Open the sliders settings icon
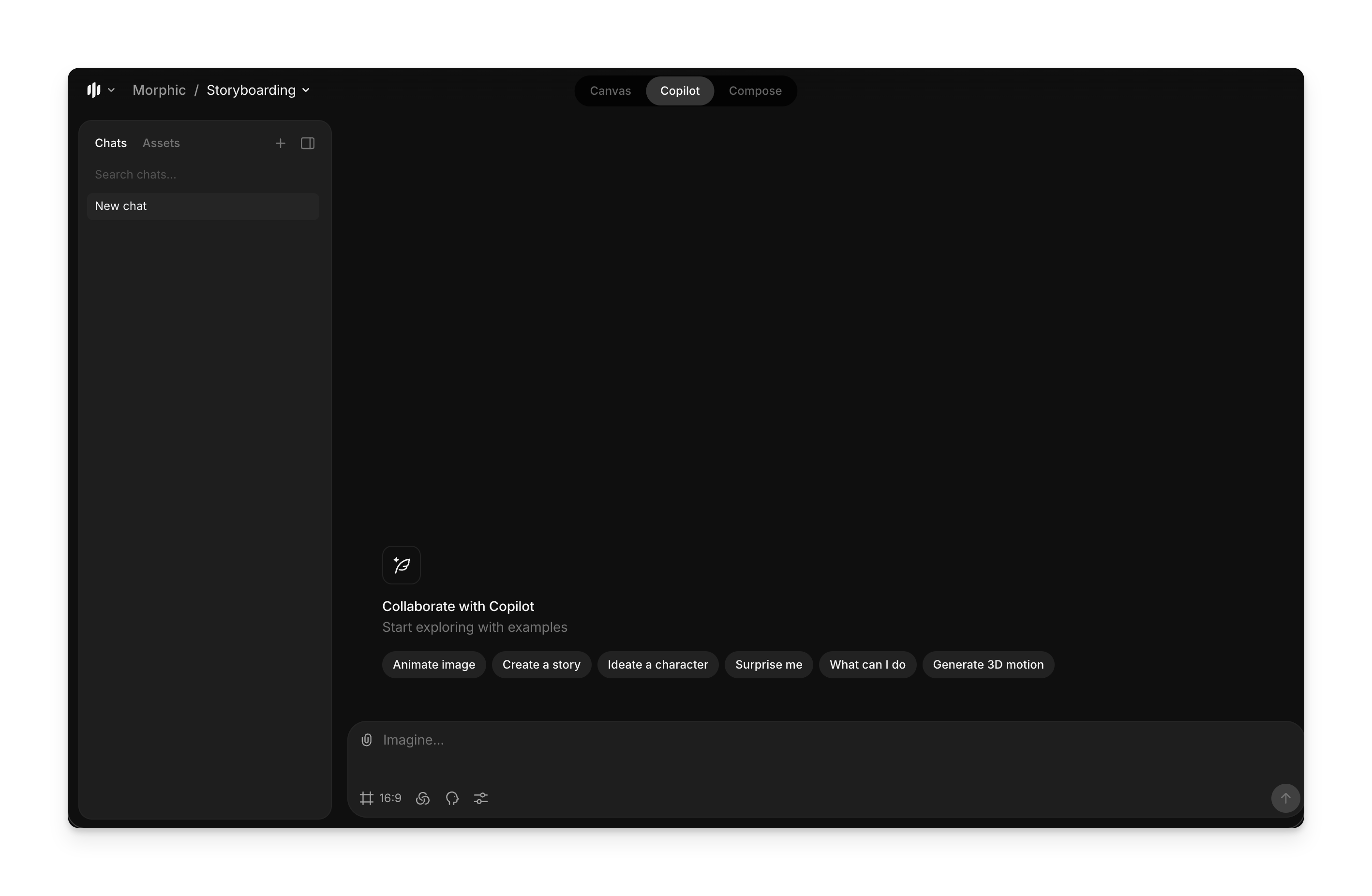Image resolution: width=1372 pixels, height=896 pixels. tap(481, 798)
